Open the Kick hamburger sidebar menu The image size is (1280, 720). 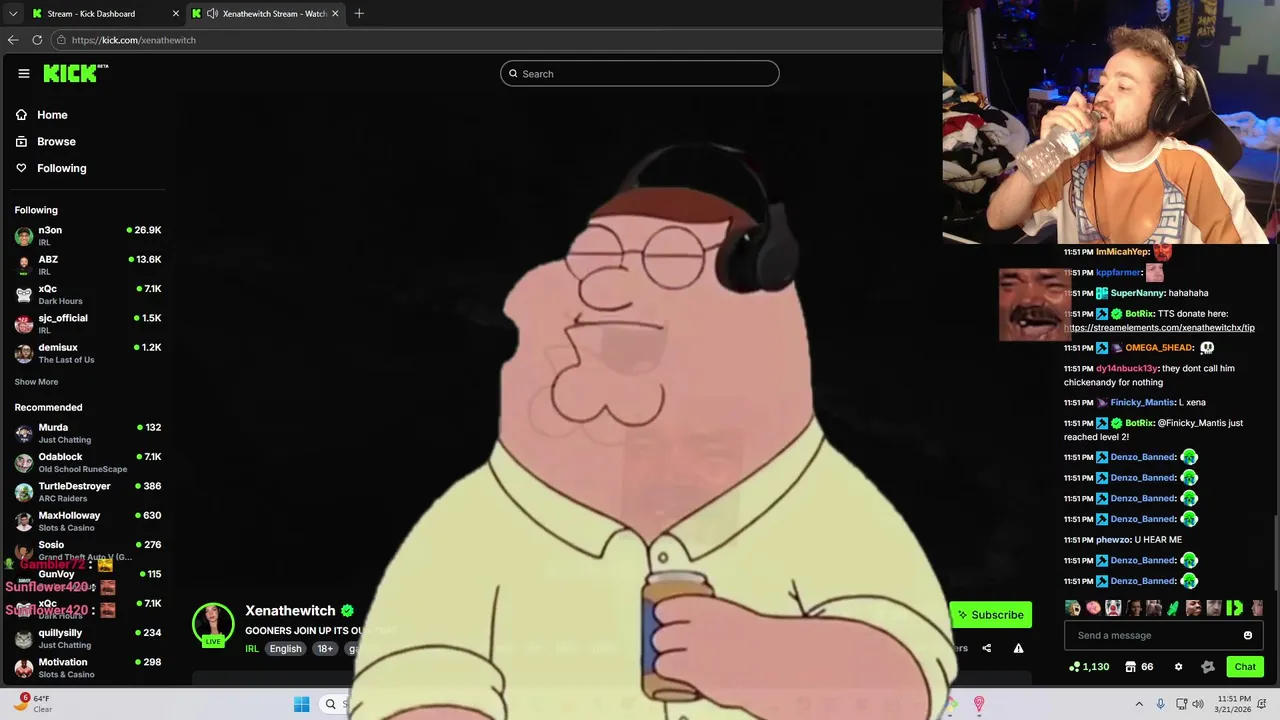[x=24, y=73]
